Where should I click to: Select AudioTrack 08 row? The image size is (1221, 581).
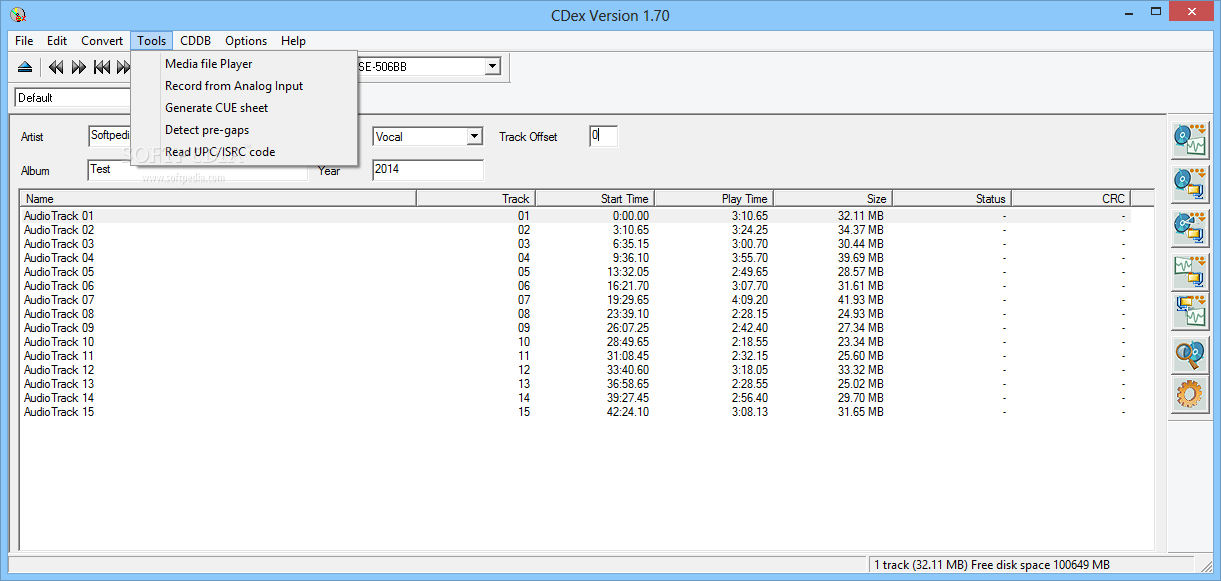pos(587,314)
